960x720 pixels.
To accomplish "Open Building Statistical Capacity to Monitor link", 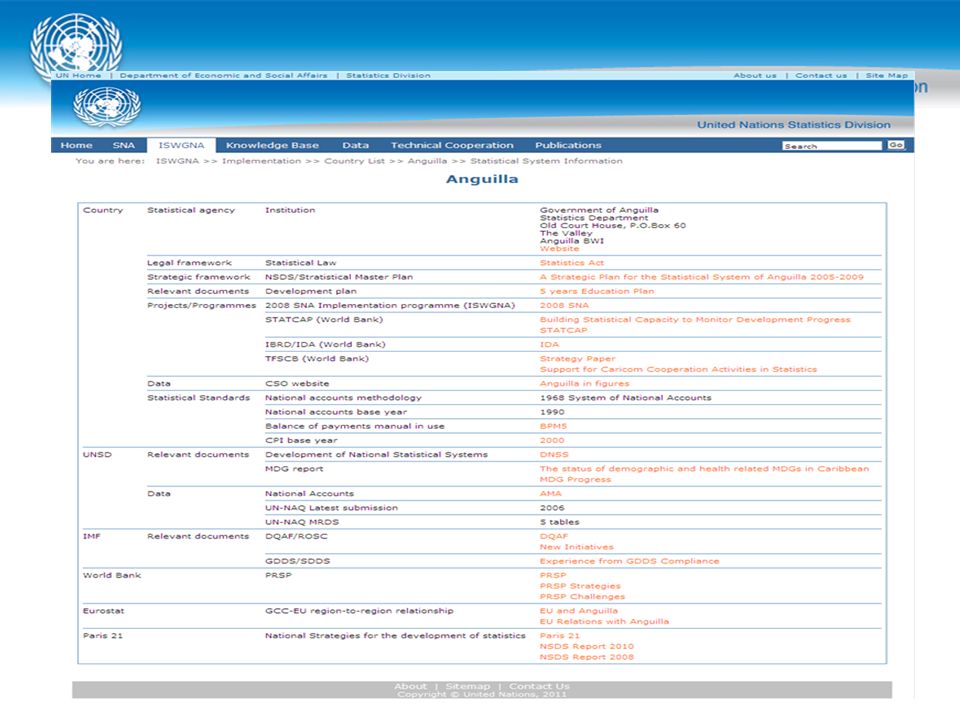I will click(x=695, y=320).
